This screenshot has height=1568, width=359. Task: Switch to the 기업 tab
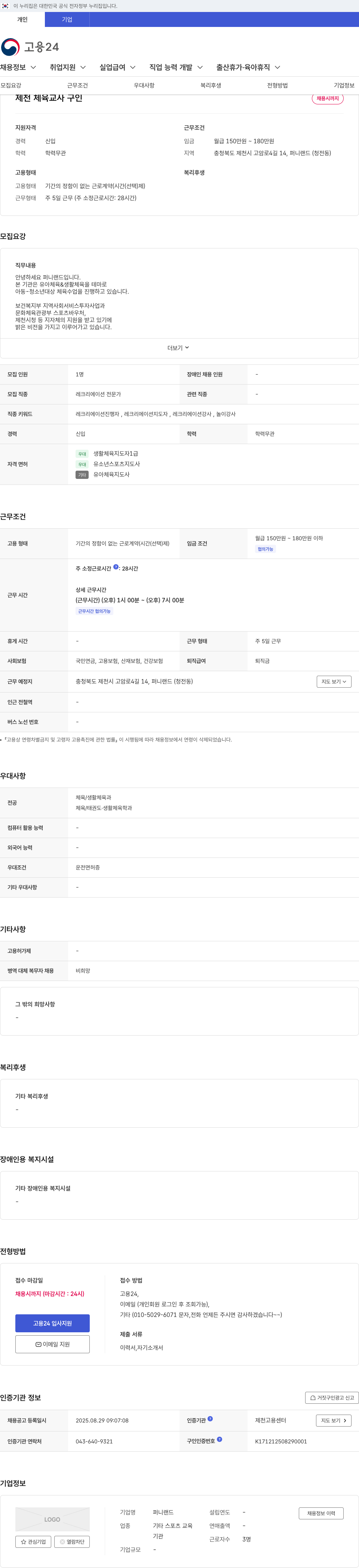[x=67, y=19]
